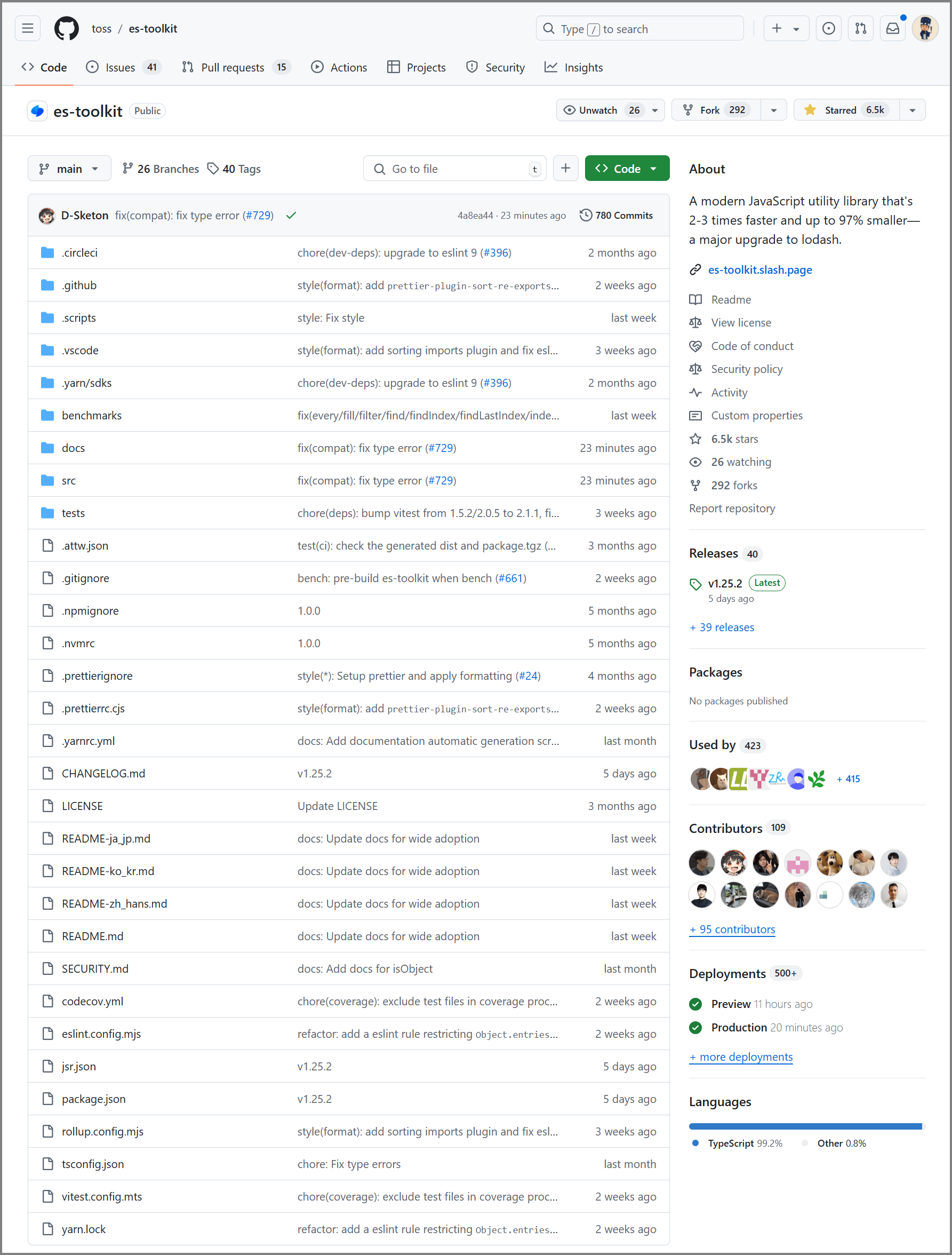Click Report repository link
Viewport: 952px width, 1255px height.
click(x=732, y=509)
